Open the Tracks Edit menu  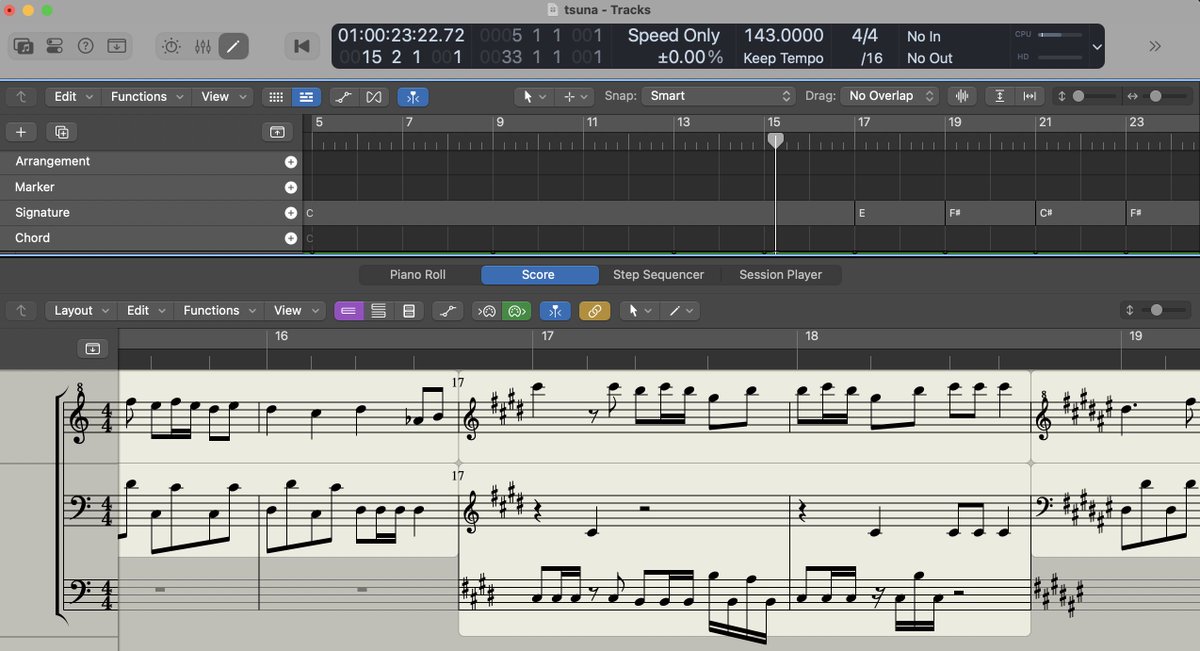(x=73, y=97)
